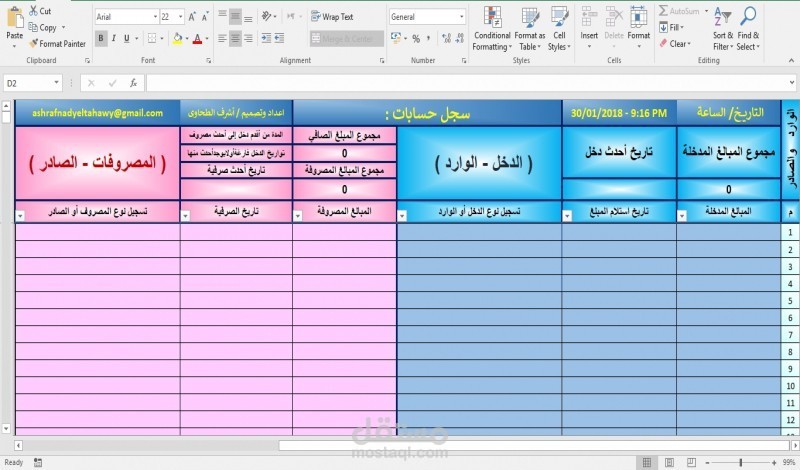Open text orientation options

(268, 17)
